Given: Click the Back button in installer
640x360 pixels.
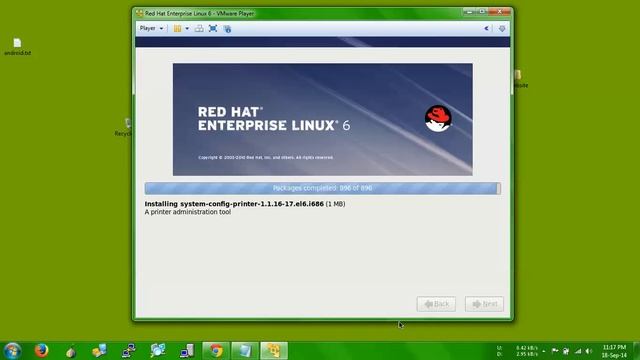Looking at the screenshot, I should coord(436,304).
